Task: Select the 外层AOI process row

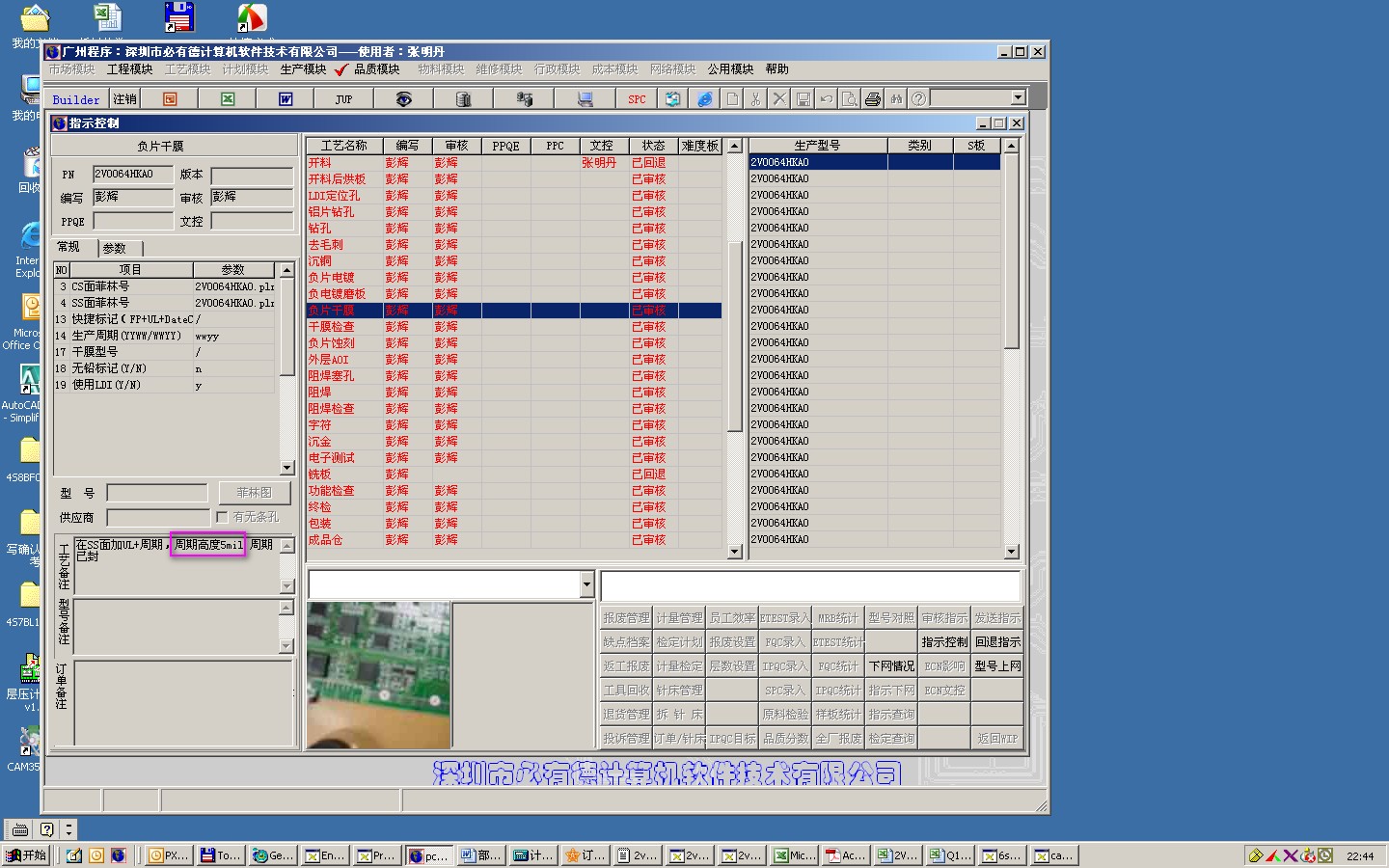Action: pos(514,360)
